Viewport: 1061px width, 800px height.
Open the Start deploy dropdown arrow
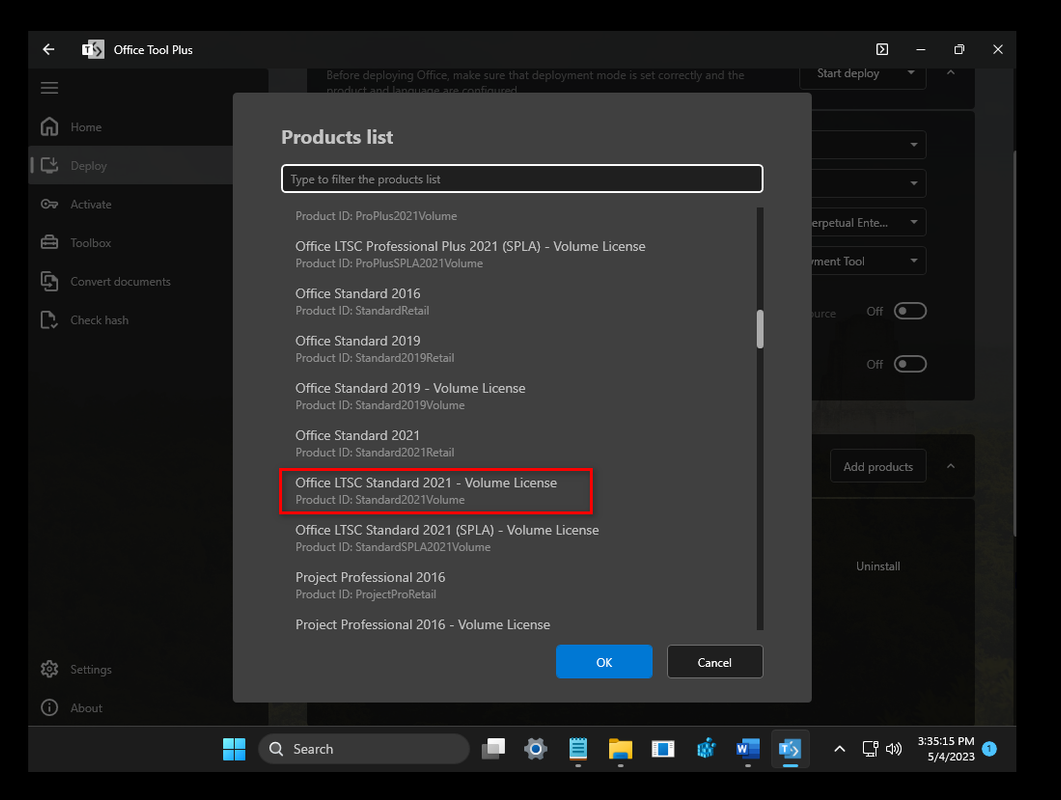point(911,73)
